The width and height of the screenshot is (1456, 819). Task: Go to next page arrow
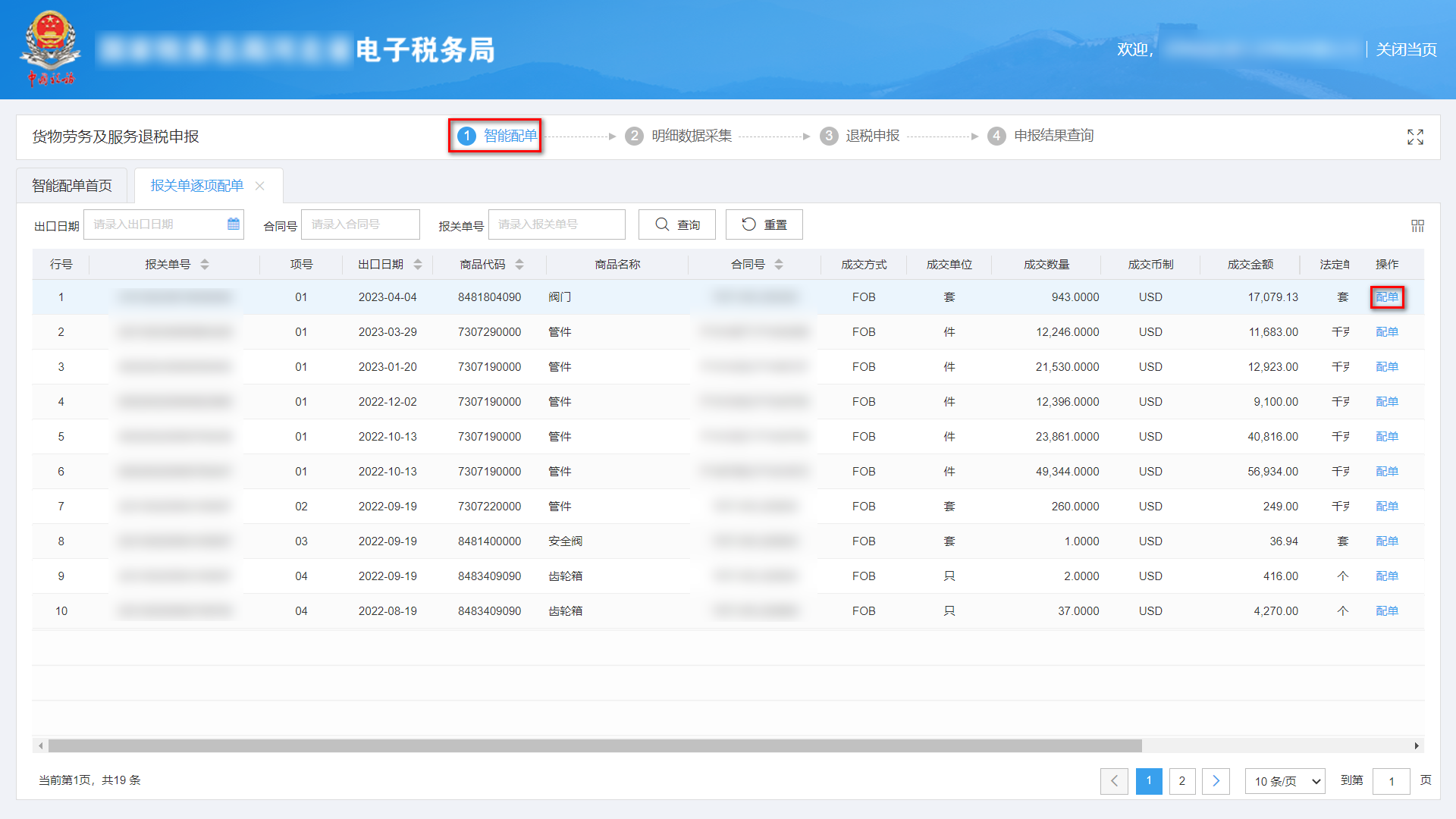pyautogui.click(x=1216, y=780)
